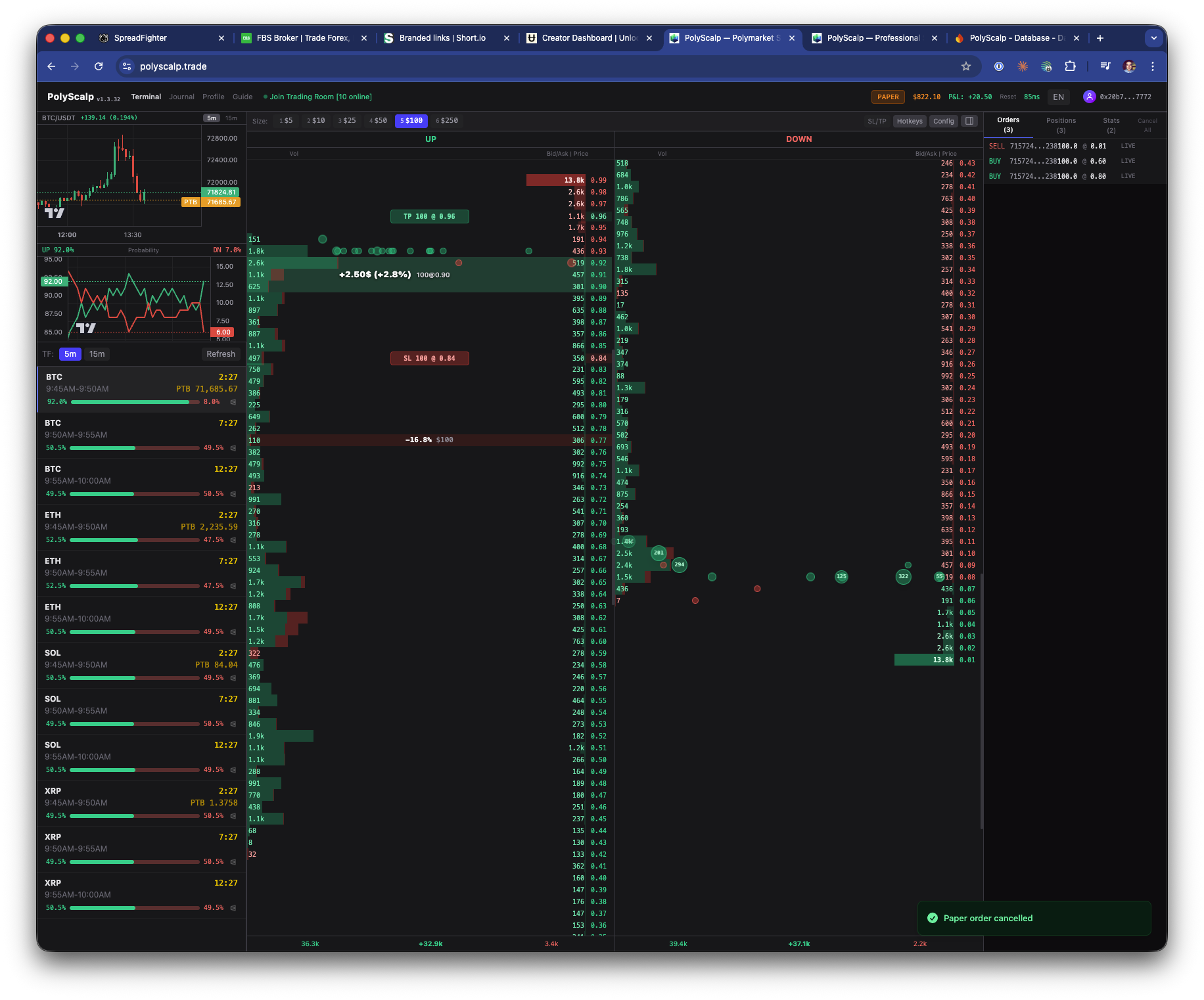Viewport: 1204px width, 1000px height.
Task: Click the TradingView logo on the probability chart
Action: point(85,327)
